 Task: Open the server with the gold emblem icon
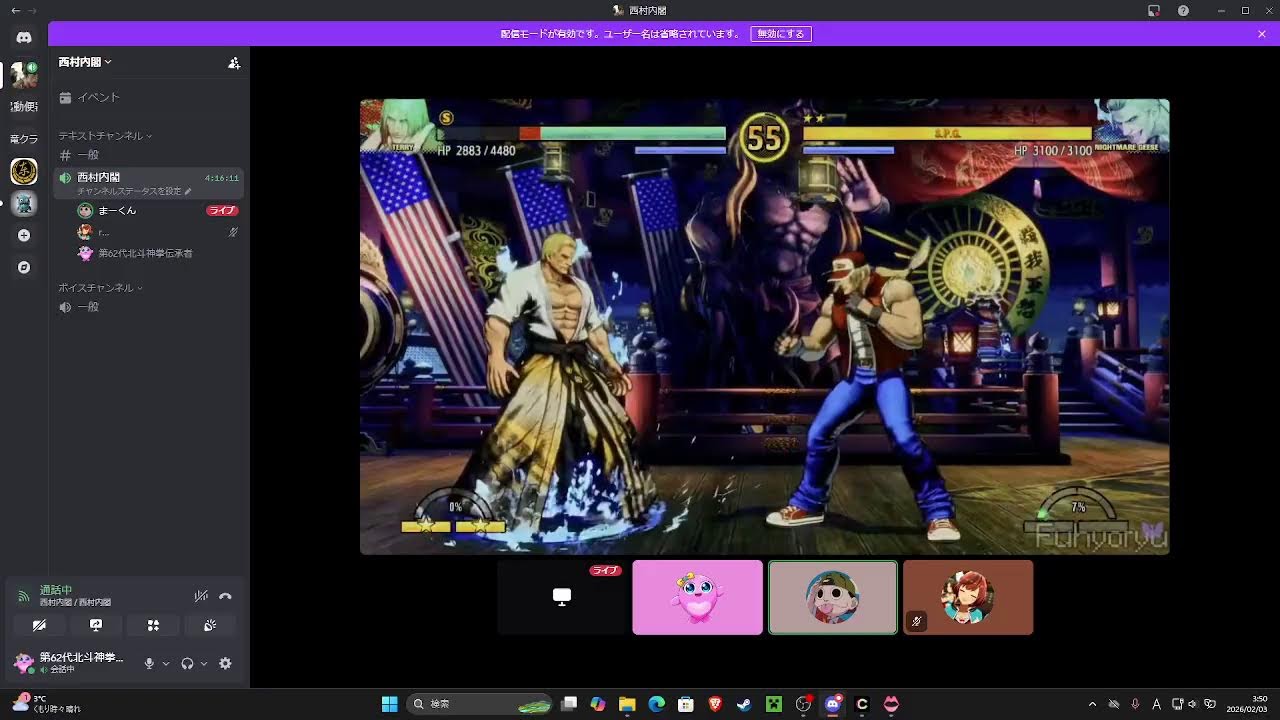(24, 171)
